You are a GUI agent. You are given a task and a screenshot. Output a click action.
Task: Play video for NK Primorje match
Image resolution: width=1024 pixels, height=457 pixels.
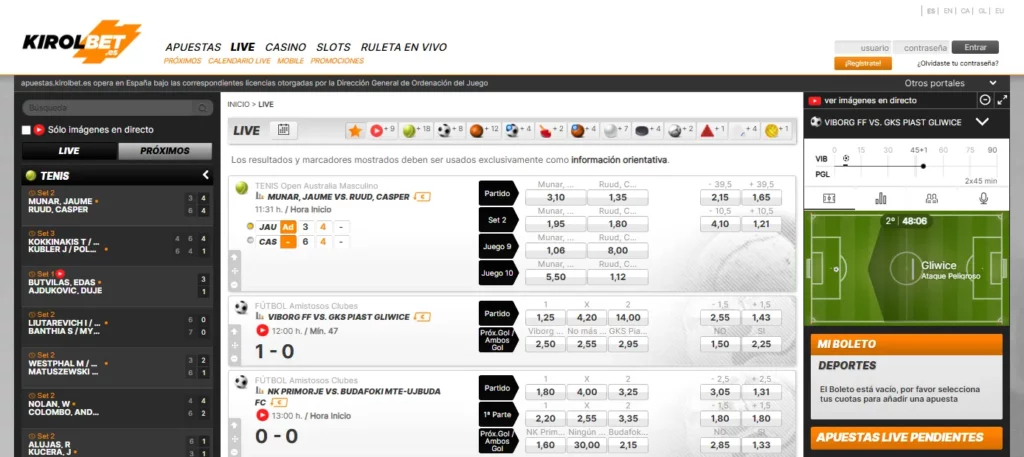pos(262,415)
